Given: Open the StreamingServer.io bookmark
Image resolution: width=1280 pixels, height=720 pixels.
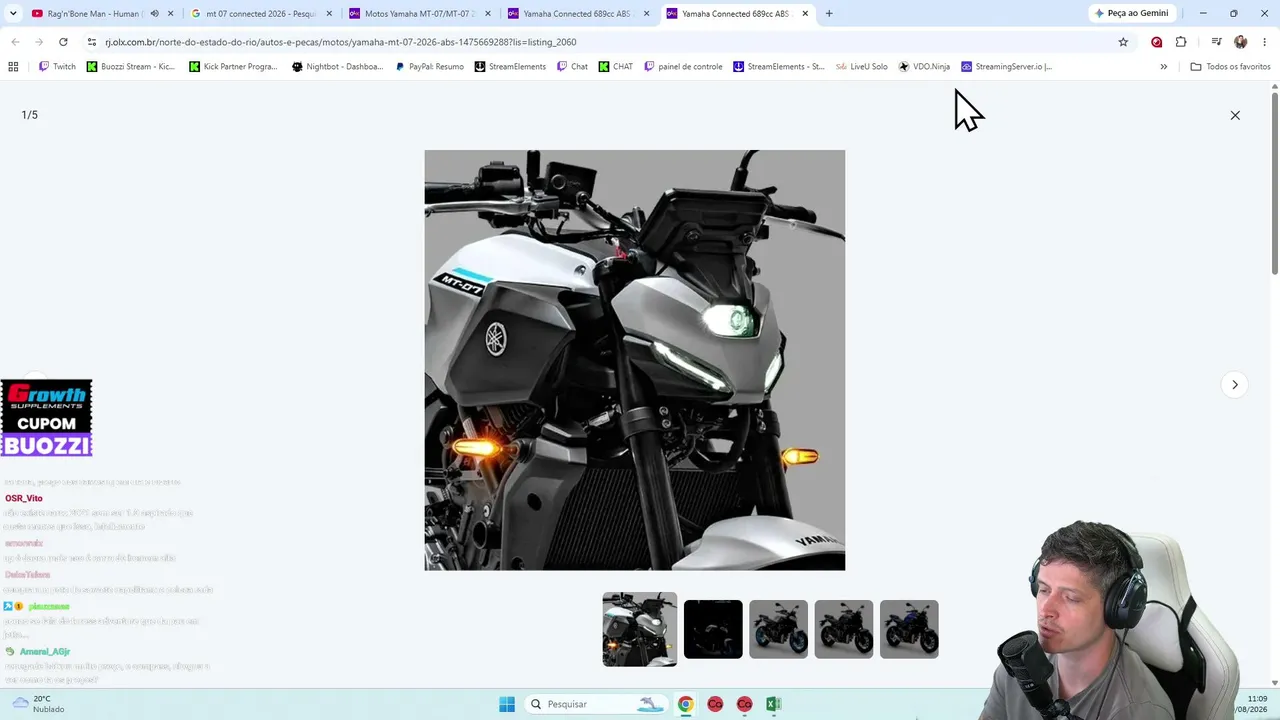Looking at the screenshot, I should [x=1006, y=67].
